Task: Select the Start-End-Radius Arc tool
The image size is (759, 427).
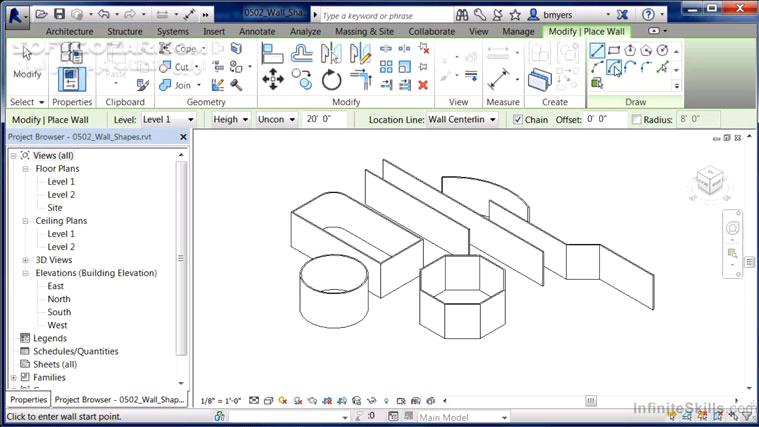Action: [x=597, y=67]
